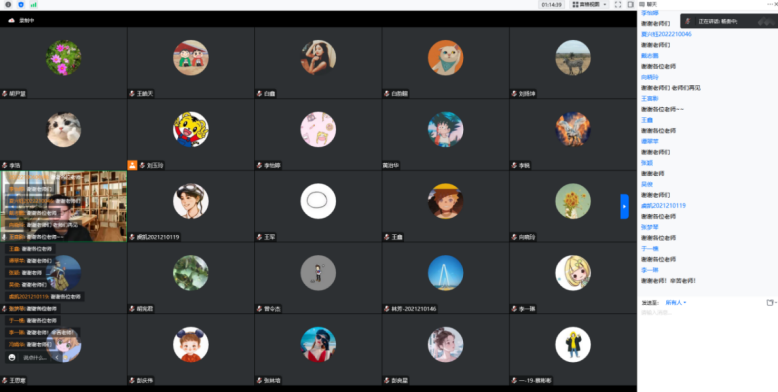Open the meeting info icon at top-left
The height and width of the screenshot is (392, 778).
(8, 4)
